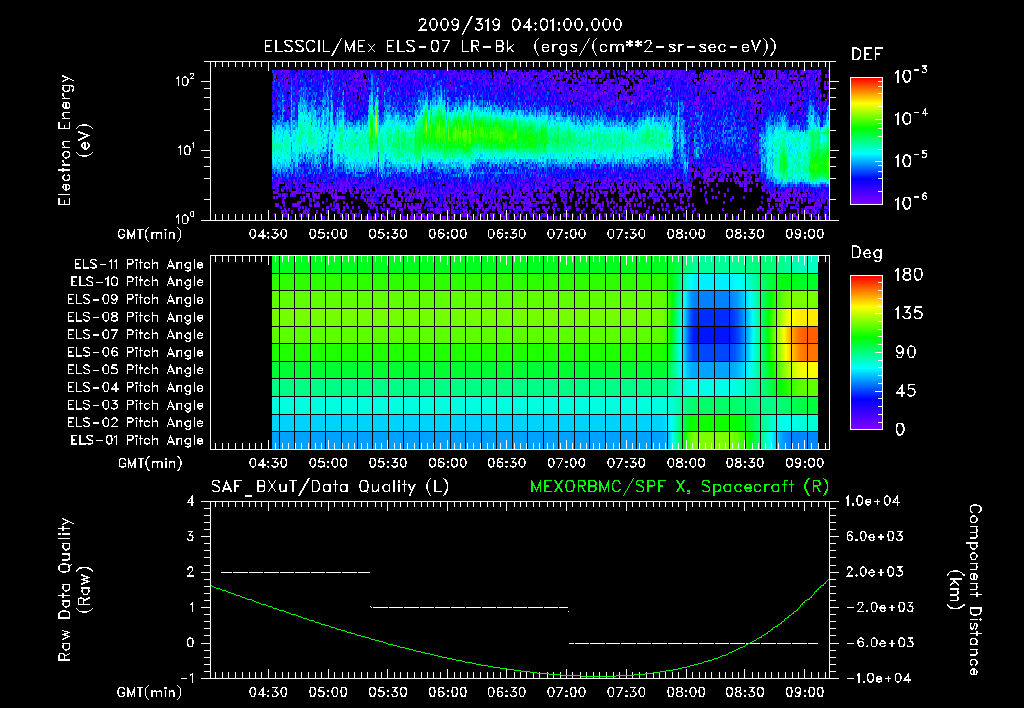1024x708 pixels.
Task: Click the white data quality segment at level 2
Action: (x=296, y=572)
